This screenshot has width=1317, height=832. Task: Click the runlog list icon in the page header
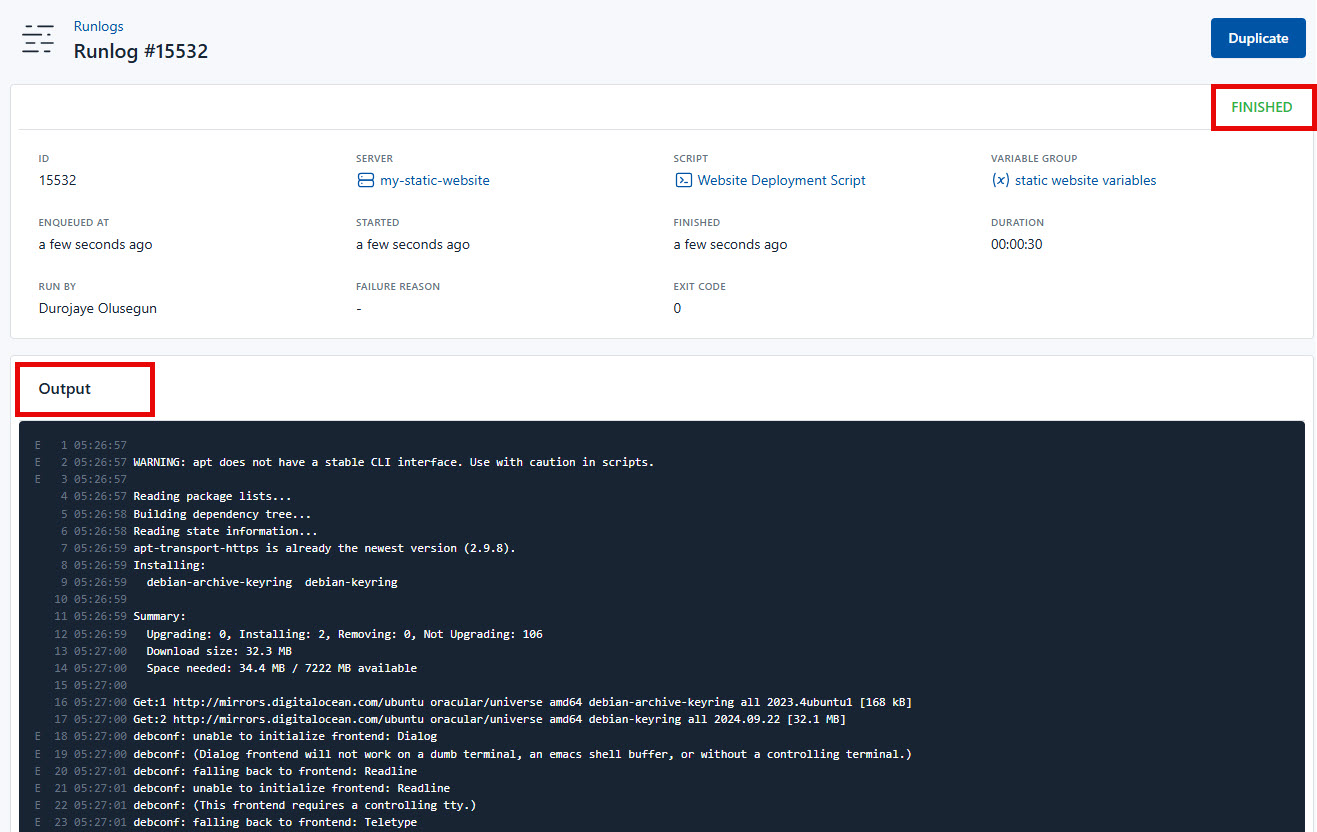point(38,39)
